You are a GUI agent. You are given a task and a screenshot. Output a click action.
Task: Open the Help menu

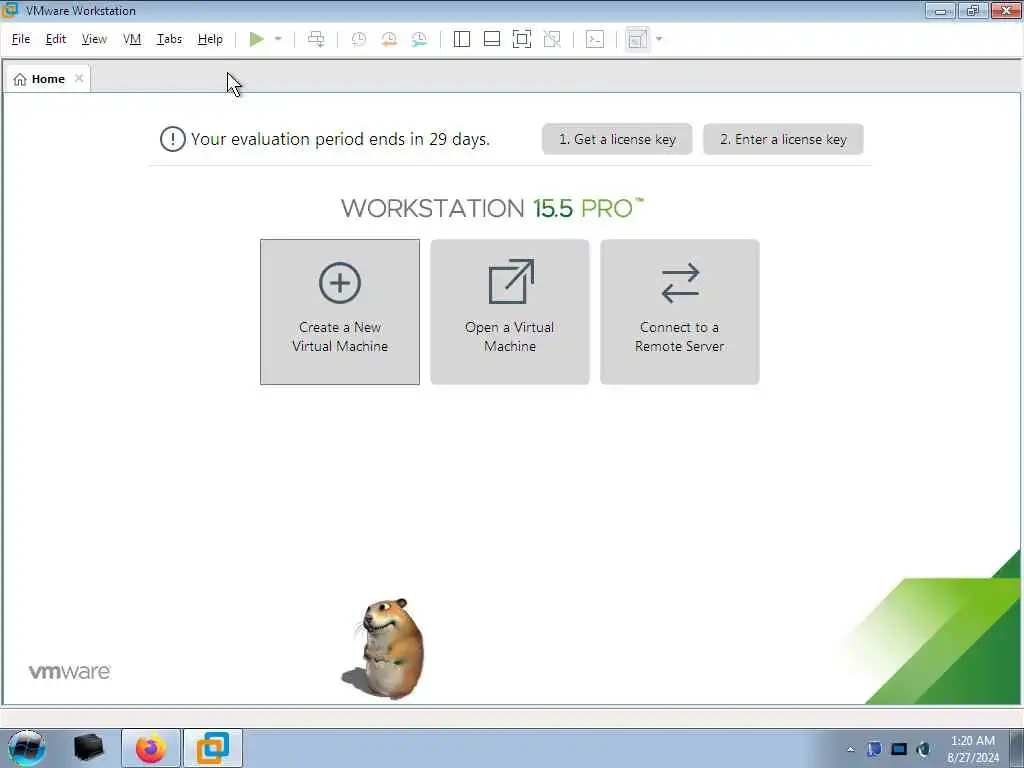tap(210, 39)
